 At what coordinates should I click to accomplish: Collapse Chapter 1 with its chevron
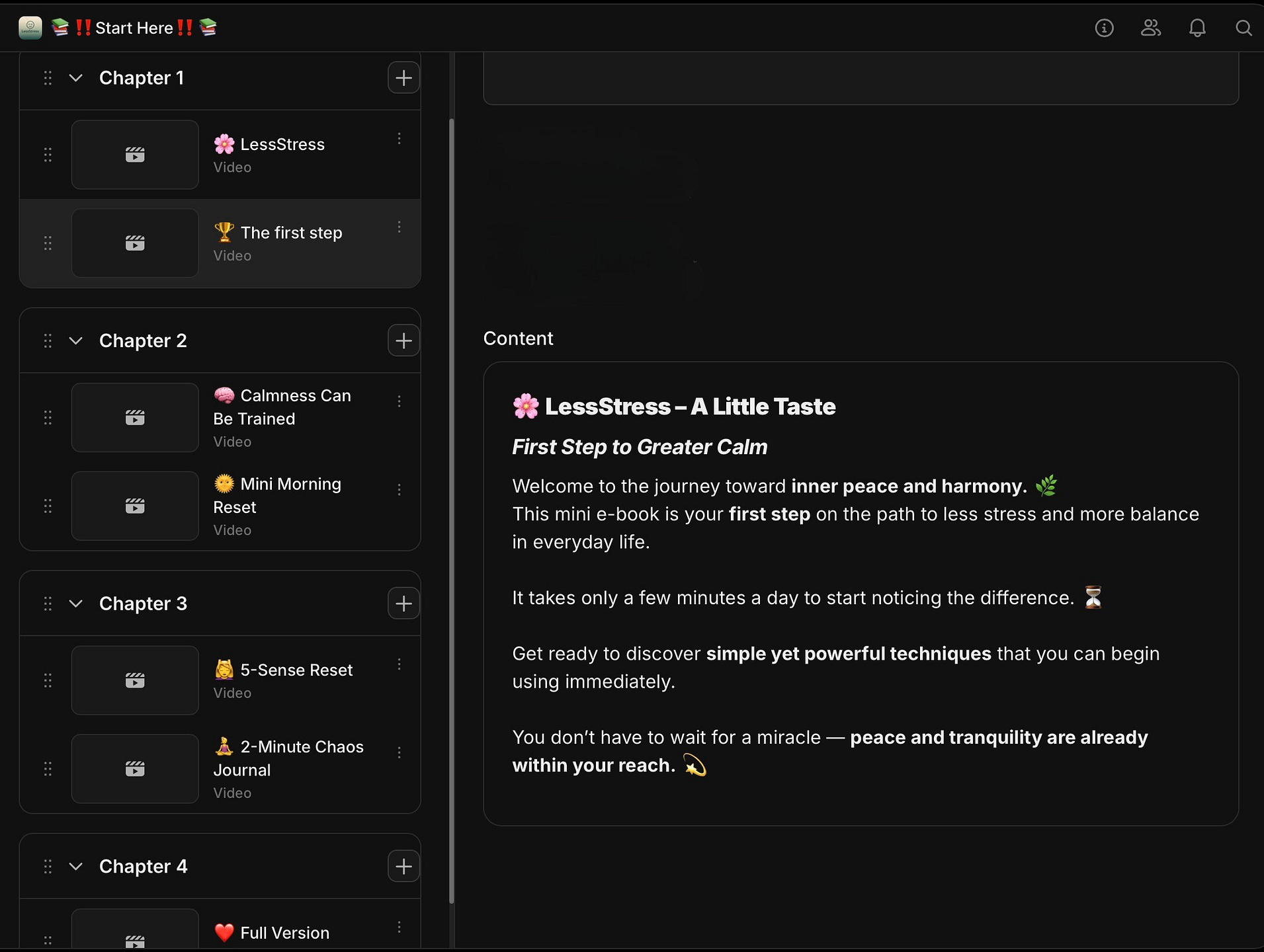pyautogui.click(x=76, y=78)
